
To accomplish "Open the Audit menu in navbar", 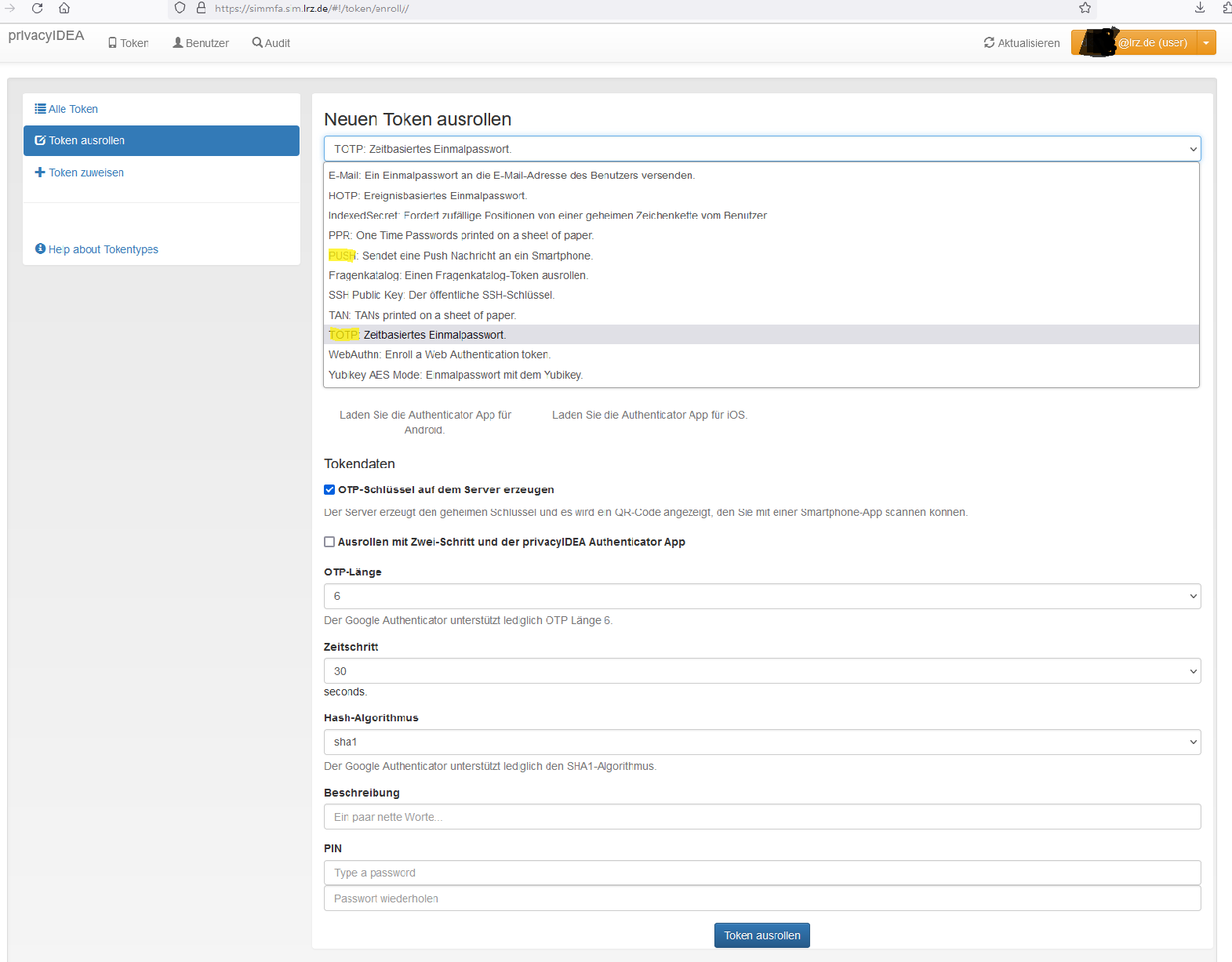I will click(x=271, y=43).
